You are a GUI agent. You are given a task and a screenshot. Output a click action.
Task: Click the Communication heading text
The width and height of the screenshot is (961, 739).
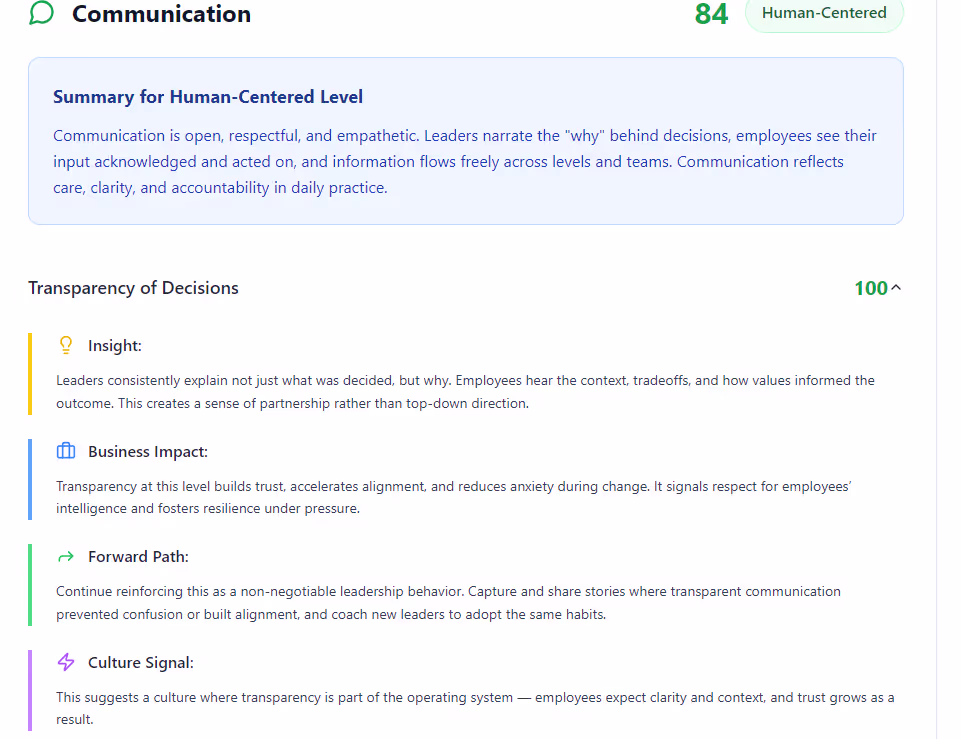(161, 14)
